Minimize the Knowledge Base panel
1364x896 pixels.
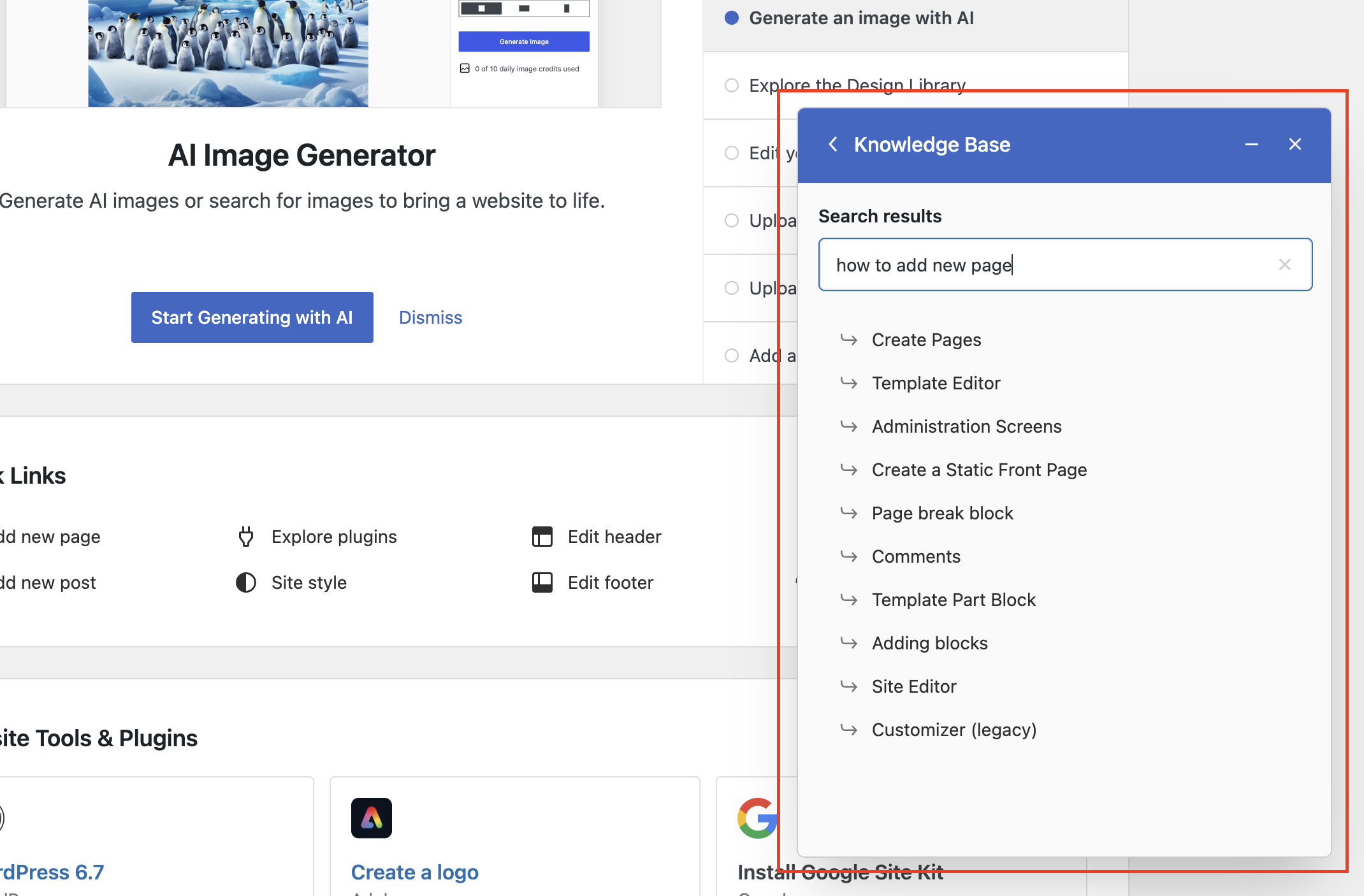point(1251,145)
